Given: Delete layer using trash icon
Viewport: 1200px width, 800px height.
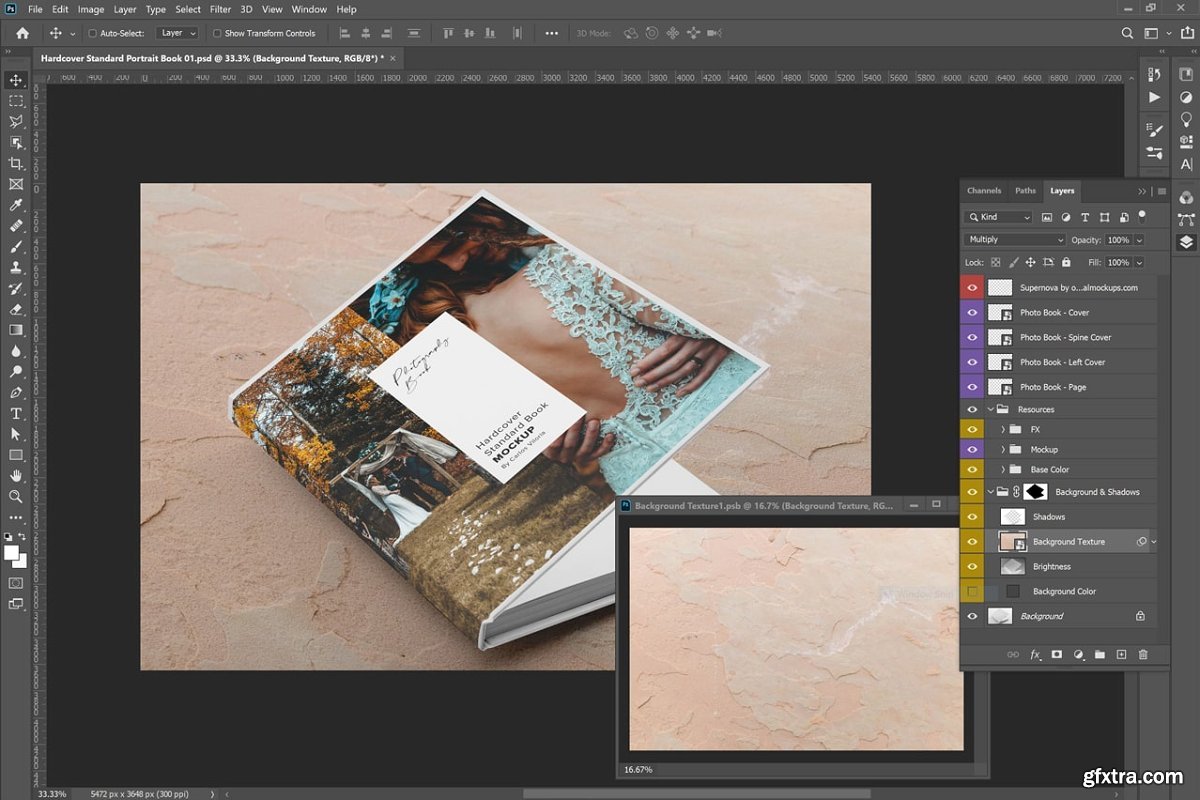Looking at the screenshot, I should pos(1143,654).
